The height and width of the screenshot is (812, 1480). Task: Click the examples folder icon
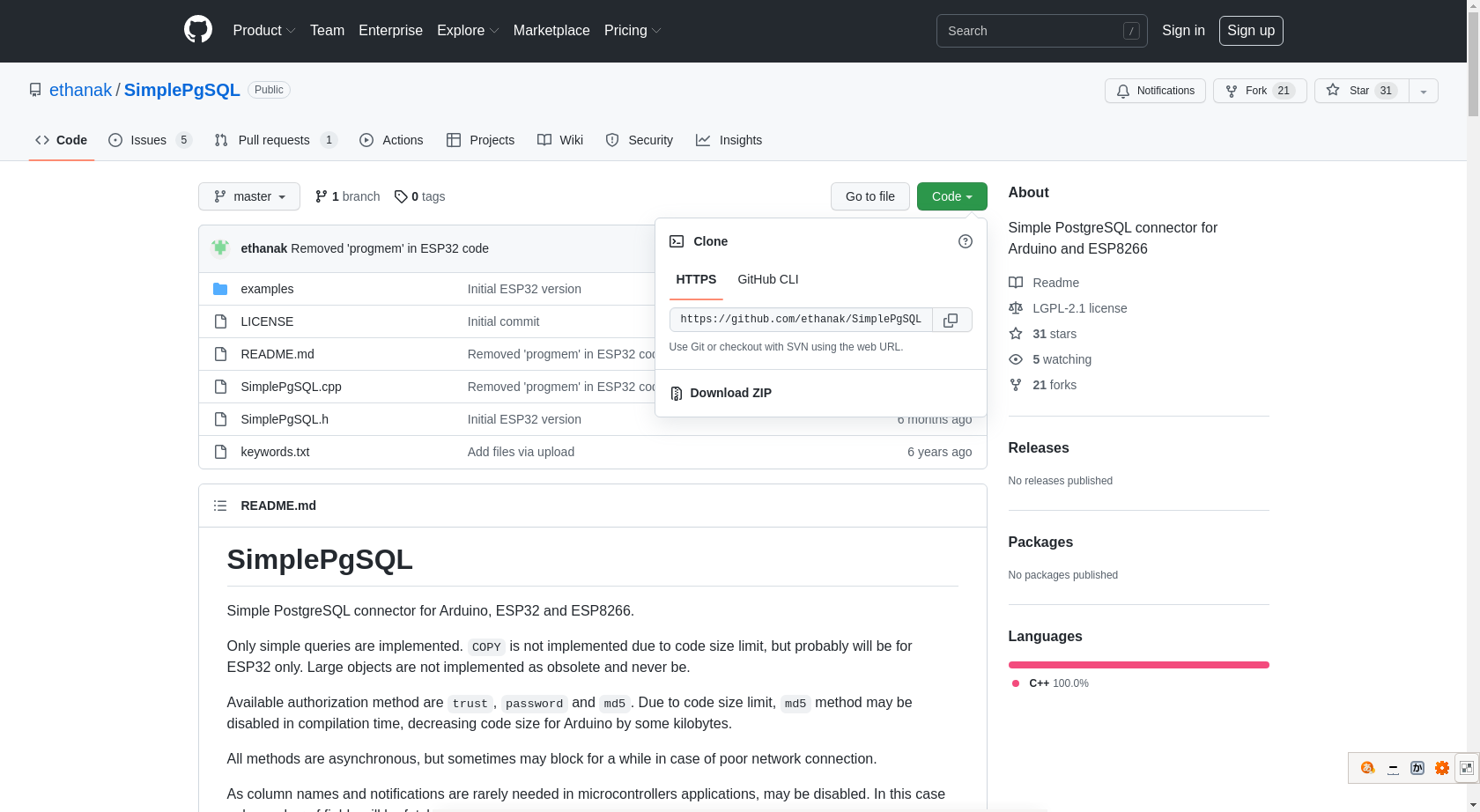(220, 289)
